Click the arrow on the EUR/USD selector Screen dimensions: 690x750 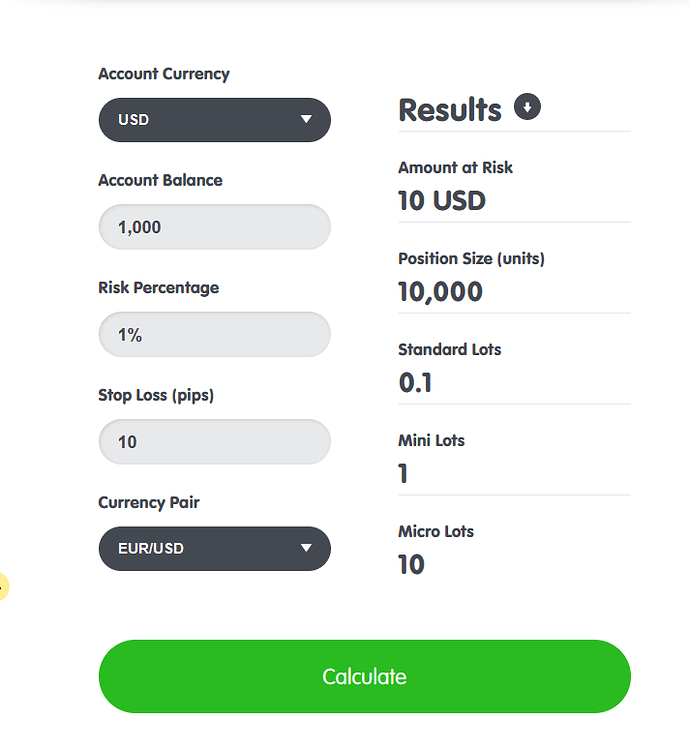click(306, 548)
